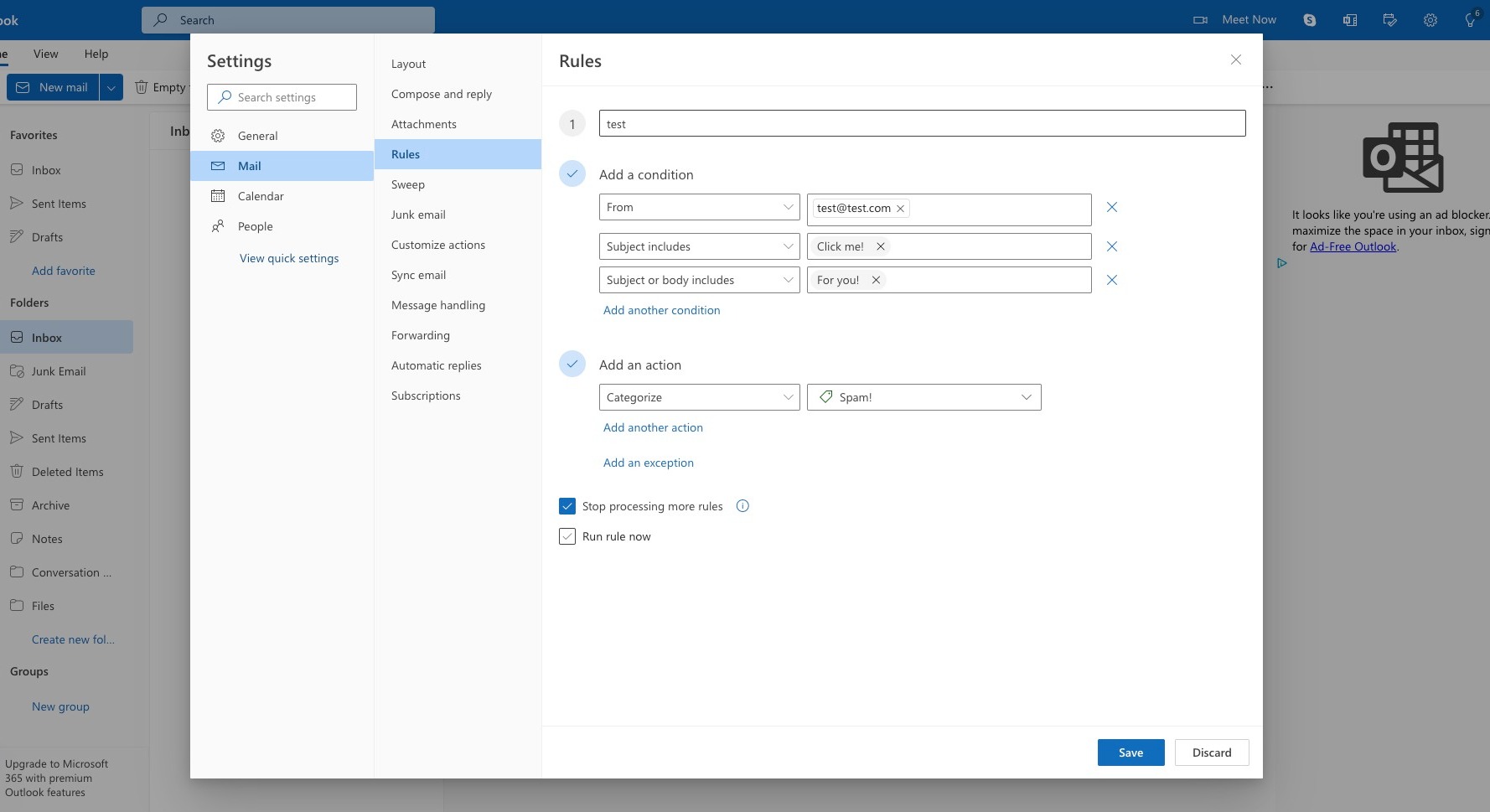
Task: Save the rule
Action: click(x=1130, y=753)
